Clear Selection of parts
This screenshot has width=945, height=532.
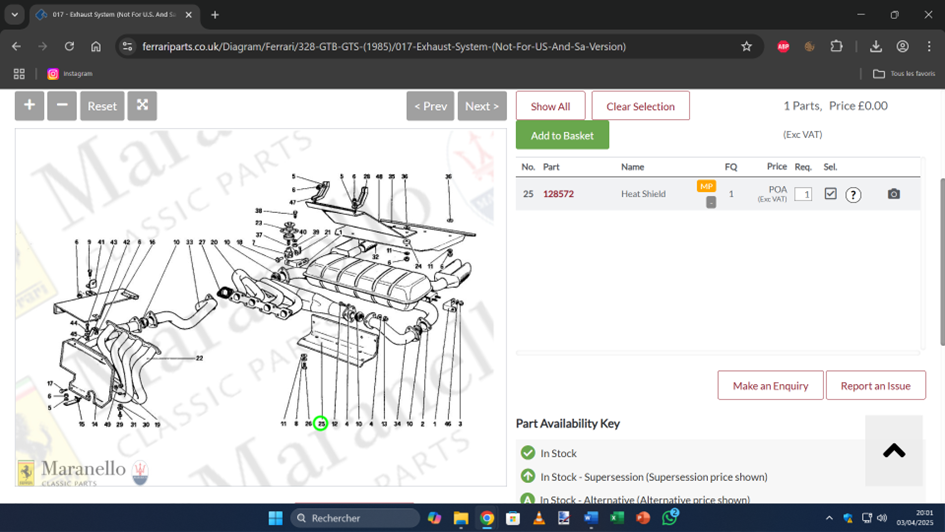coord(641,106)
